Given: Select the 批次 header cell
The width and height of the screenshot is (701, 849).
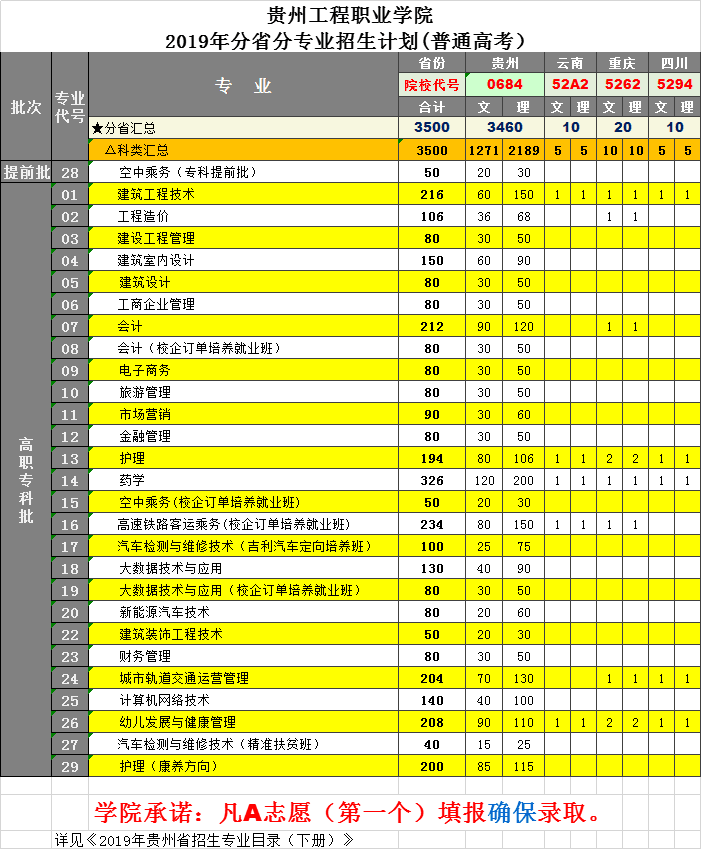Looking at the screenshot, I should tap(26, 107).
